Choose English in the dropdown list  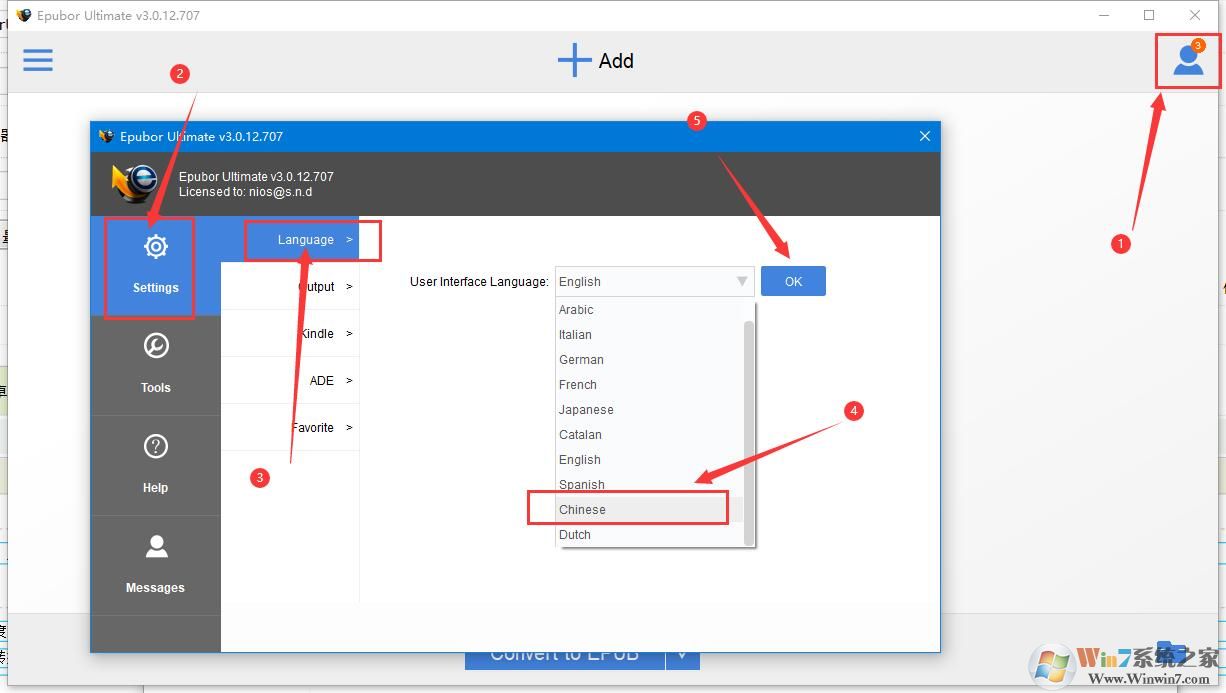click(x=650, y=460)
